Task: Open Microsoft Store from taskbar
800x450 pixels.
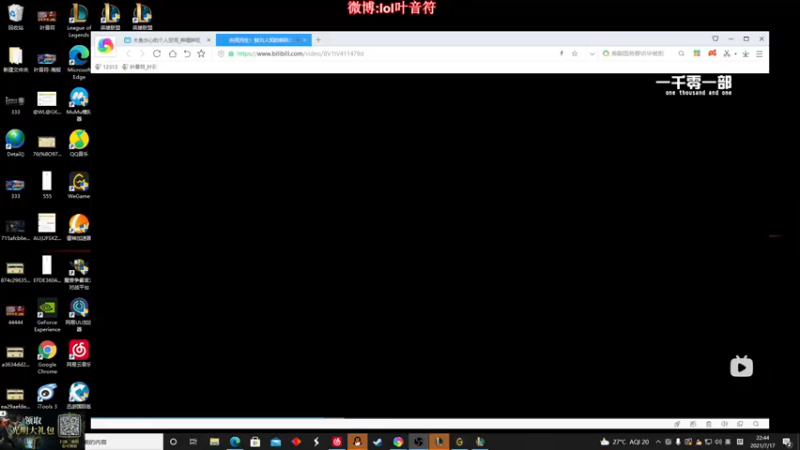Action: click(255, 442)
